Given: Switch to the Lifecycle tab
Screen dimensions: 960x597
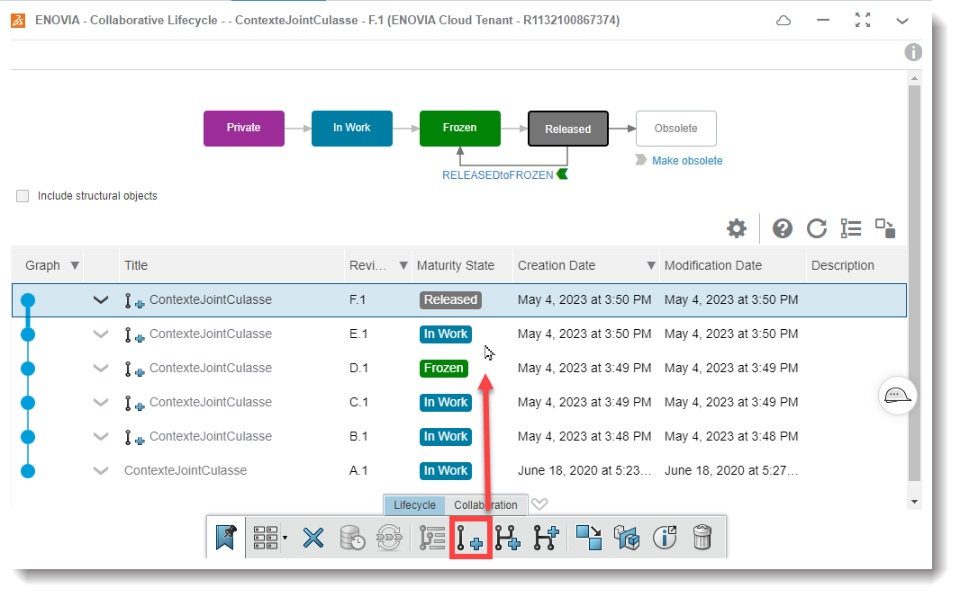Looking at the screenshot, I should (414, 505).
